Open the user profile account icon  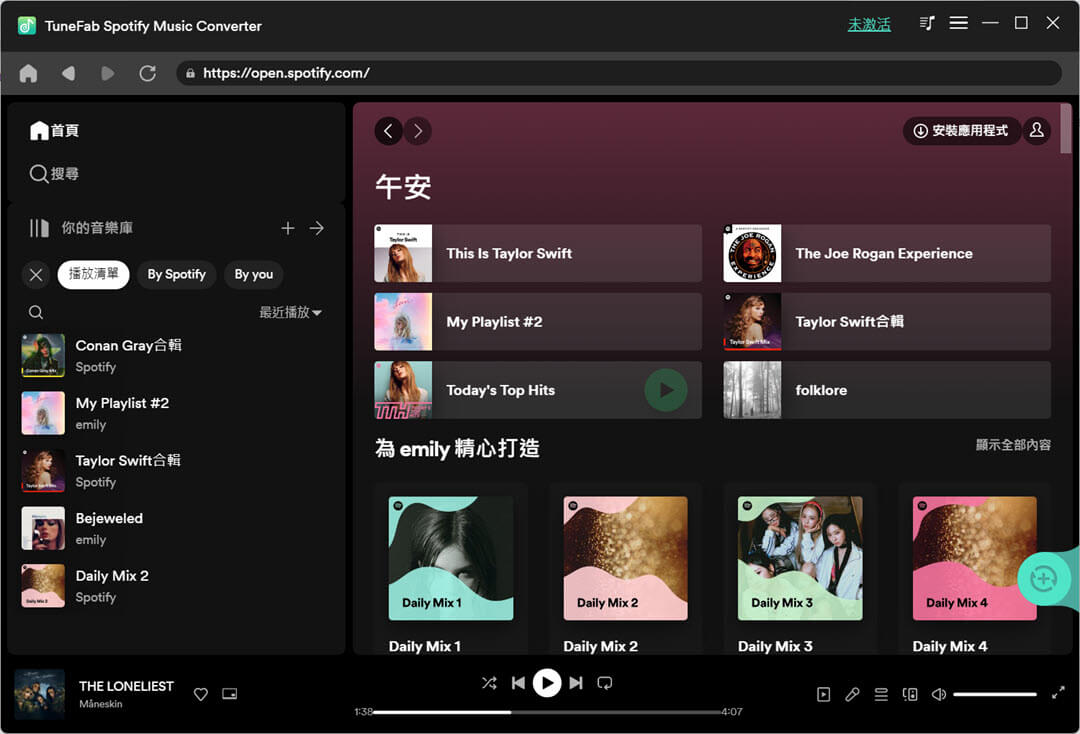(x=1037, y=131)
